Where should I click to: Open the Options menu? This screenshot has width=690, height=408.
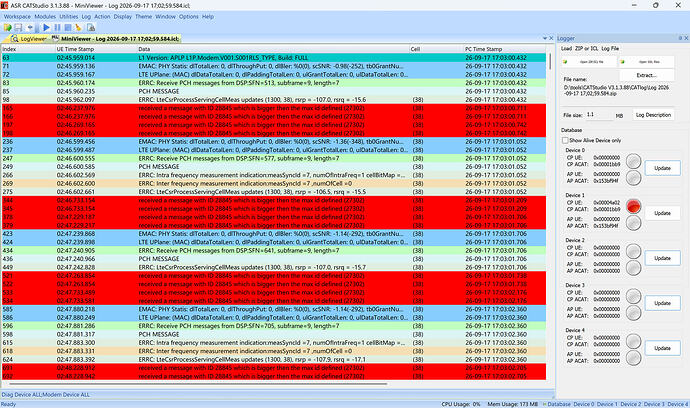tap(188, 16)
